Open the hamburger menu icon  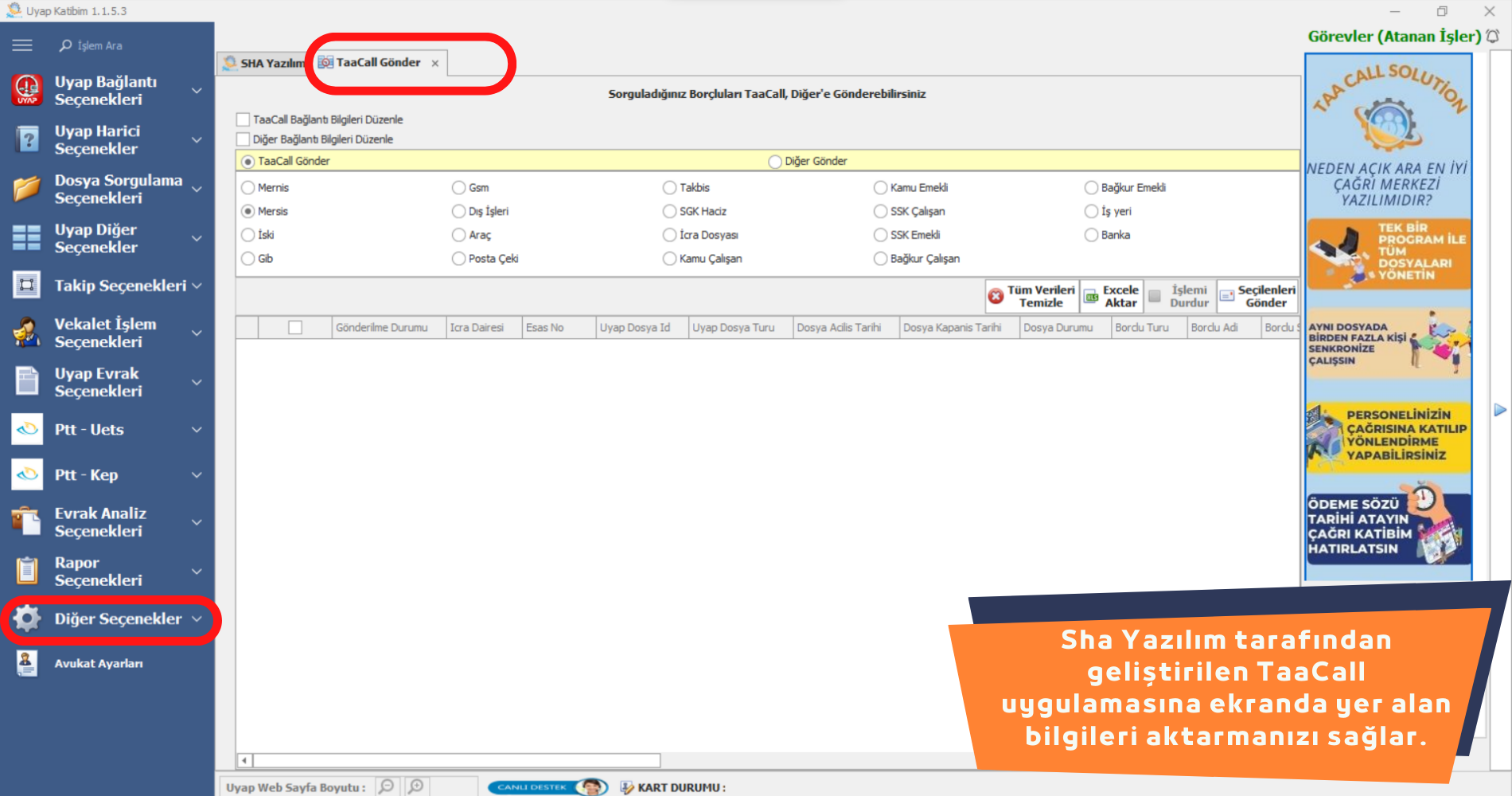[22, 45]
